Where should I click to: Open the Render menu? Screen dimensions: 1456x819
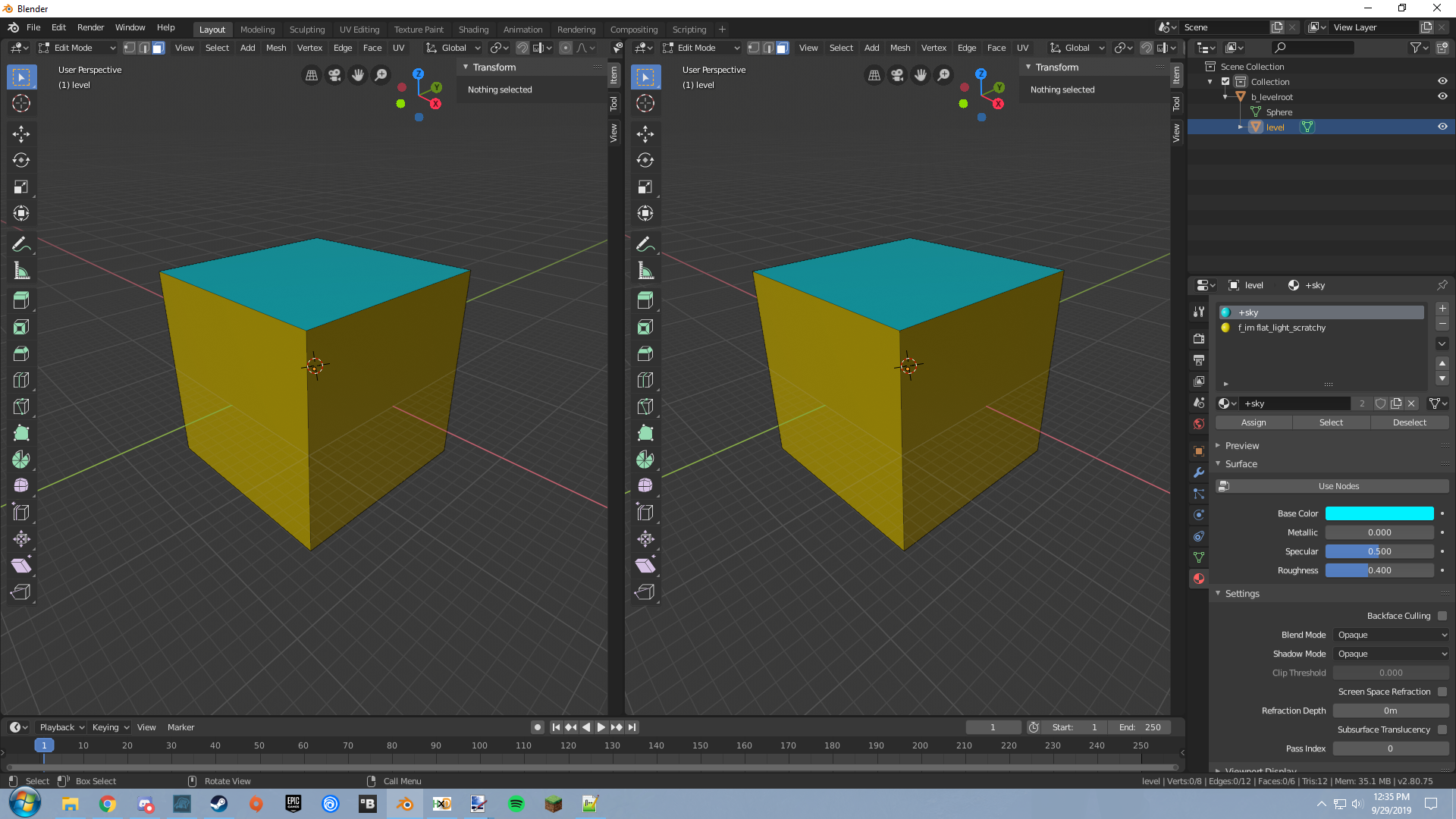coord(90,27)
